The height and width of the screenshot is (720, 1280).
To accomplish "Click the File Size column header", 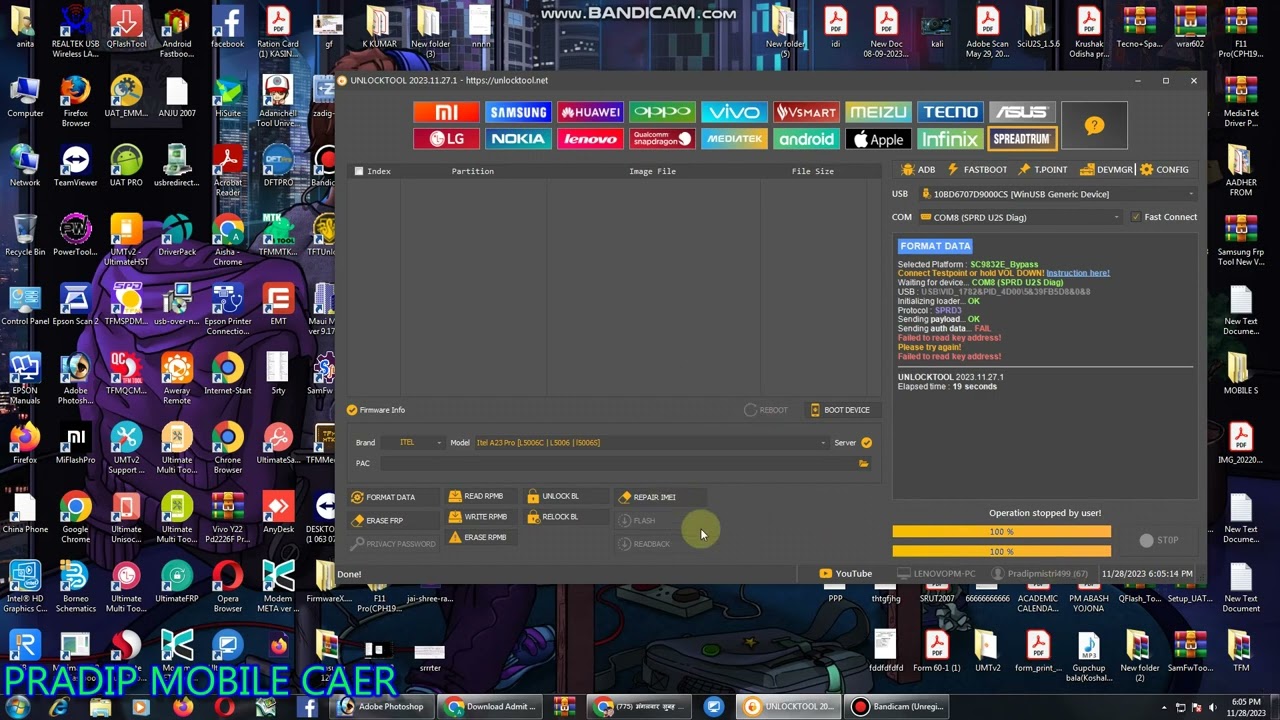I will pos(813,171).
